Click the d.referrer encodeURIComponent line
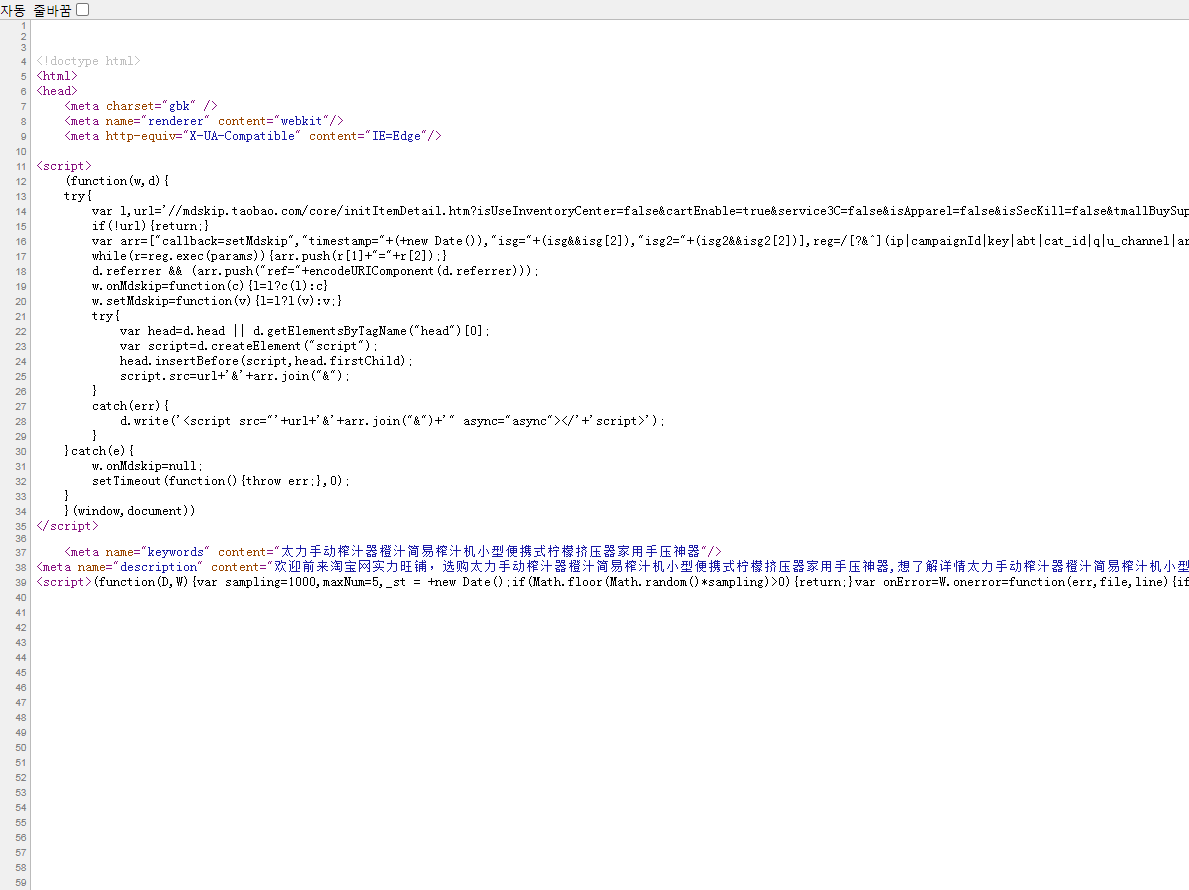 point(315,271)
